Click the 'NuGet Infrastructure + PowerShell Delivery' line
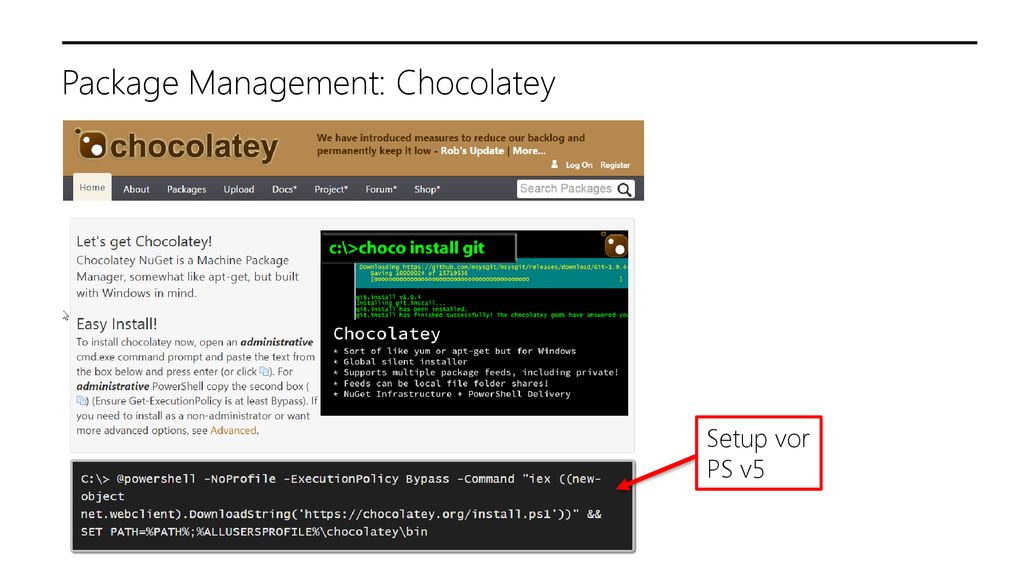Screen dimensions: 1024x576 coord(452,394)
